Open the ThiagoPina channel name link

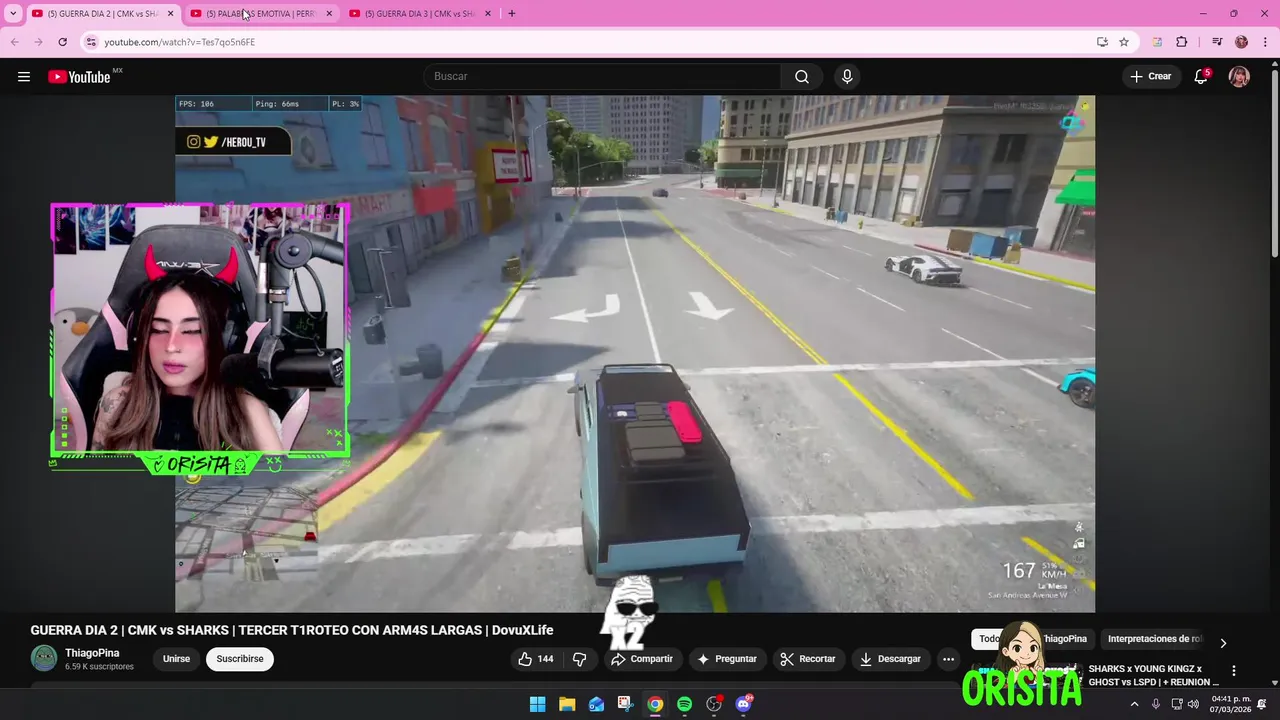(x=92, y=653)
